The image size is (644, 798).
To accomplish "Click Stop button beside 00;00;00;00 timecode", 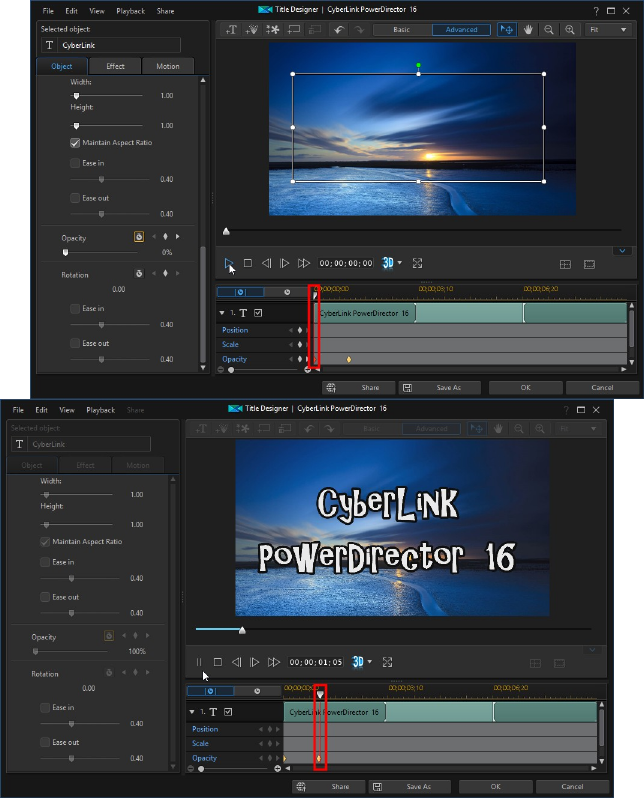I will (x=248, y=263).
